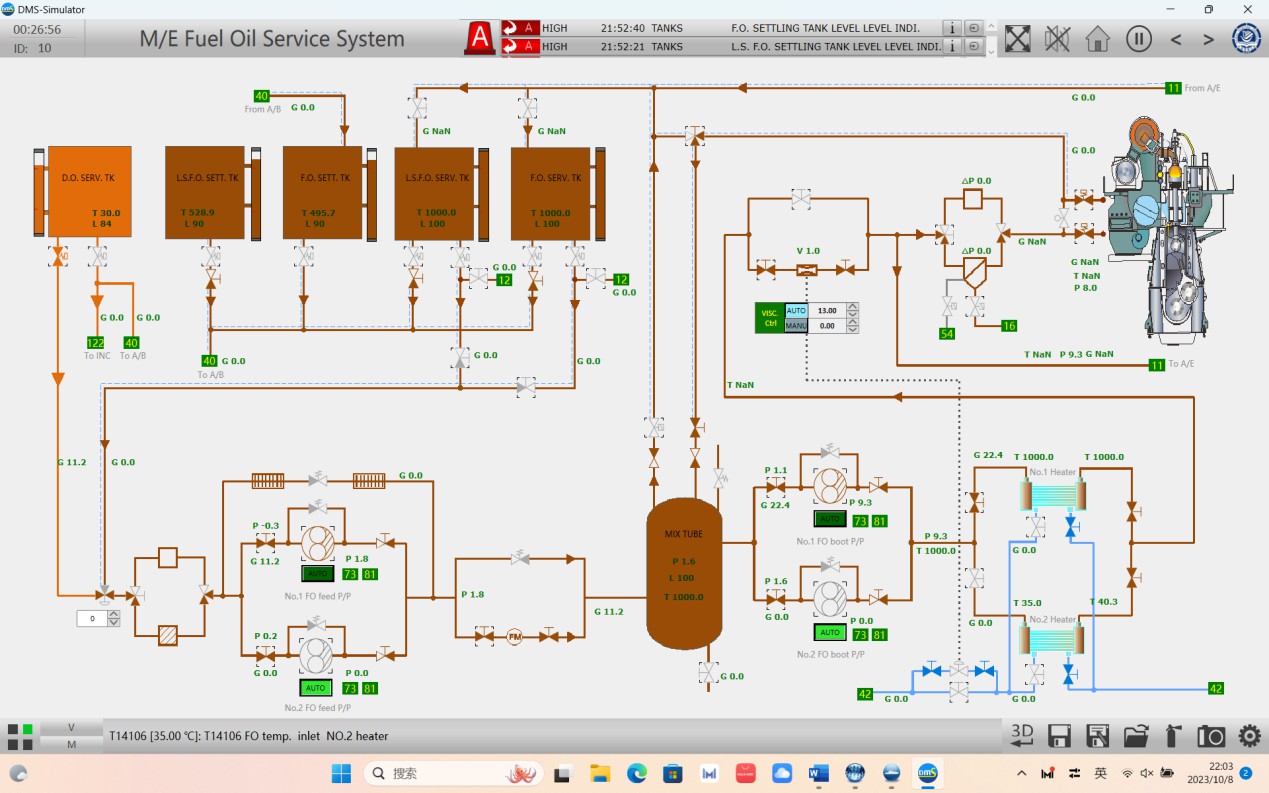Switch to the 3D view

[1021, 735]
